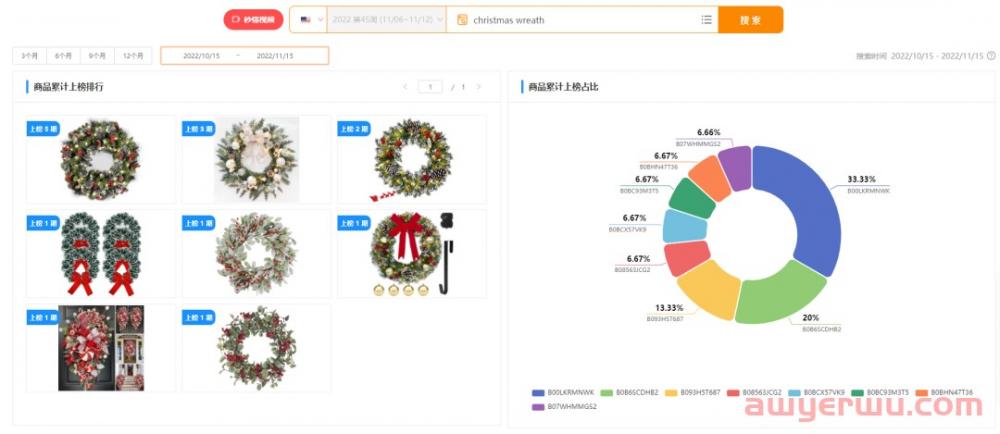1000x434 pixels.
Task: Open the pinecone wreath listed 2 periods
Action: pyautogui.click(x=412, y=159)
